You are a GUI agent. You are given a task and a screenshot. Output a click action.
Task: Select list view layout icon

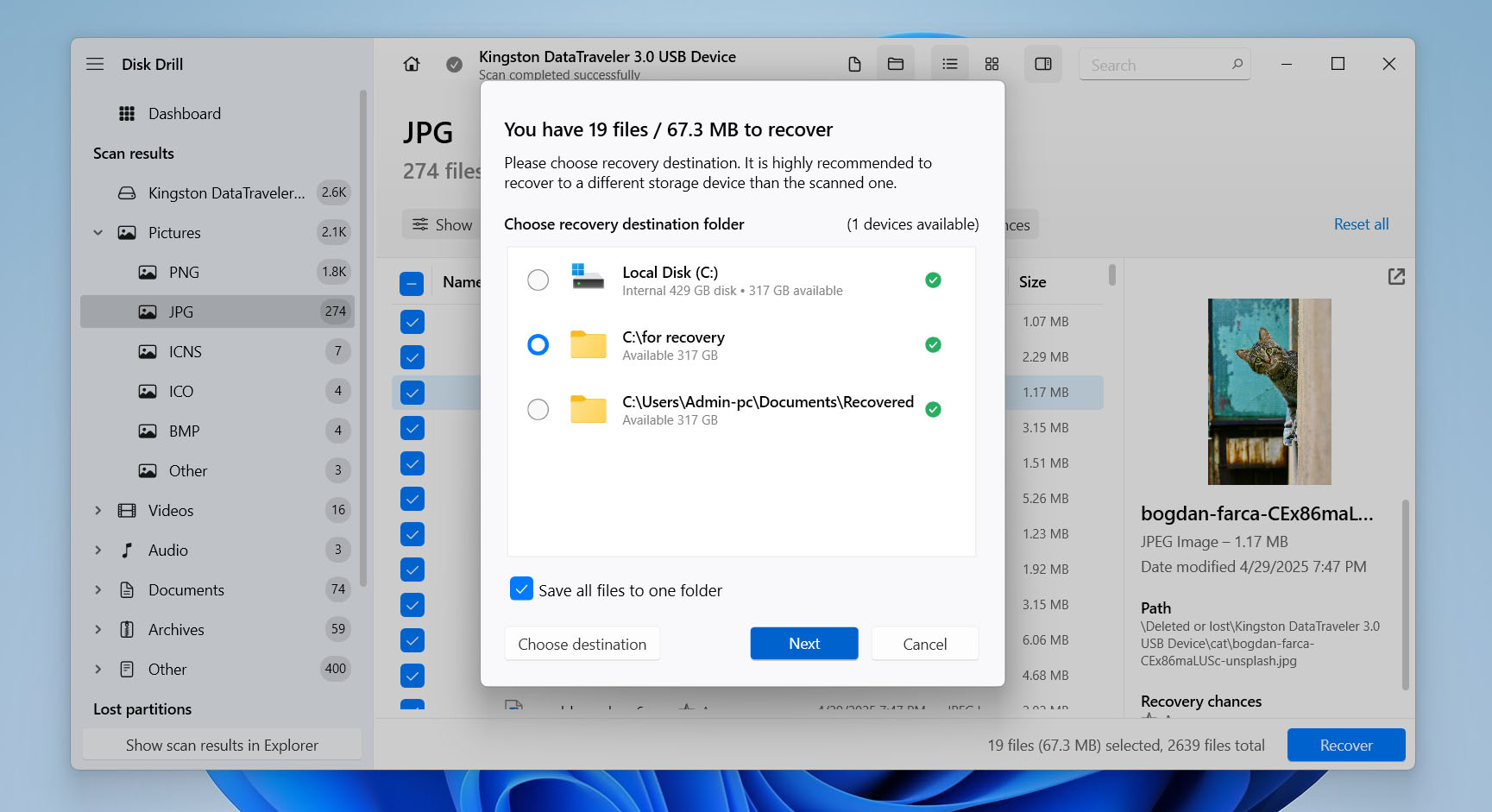949,64
